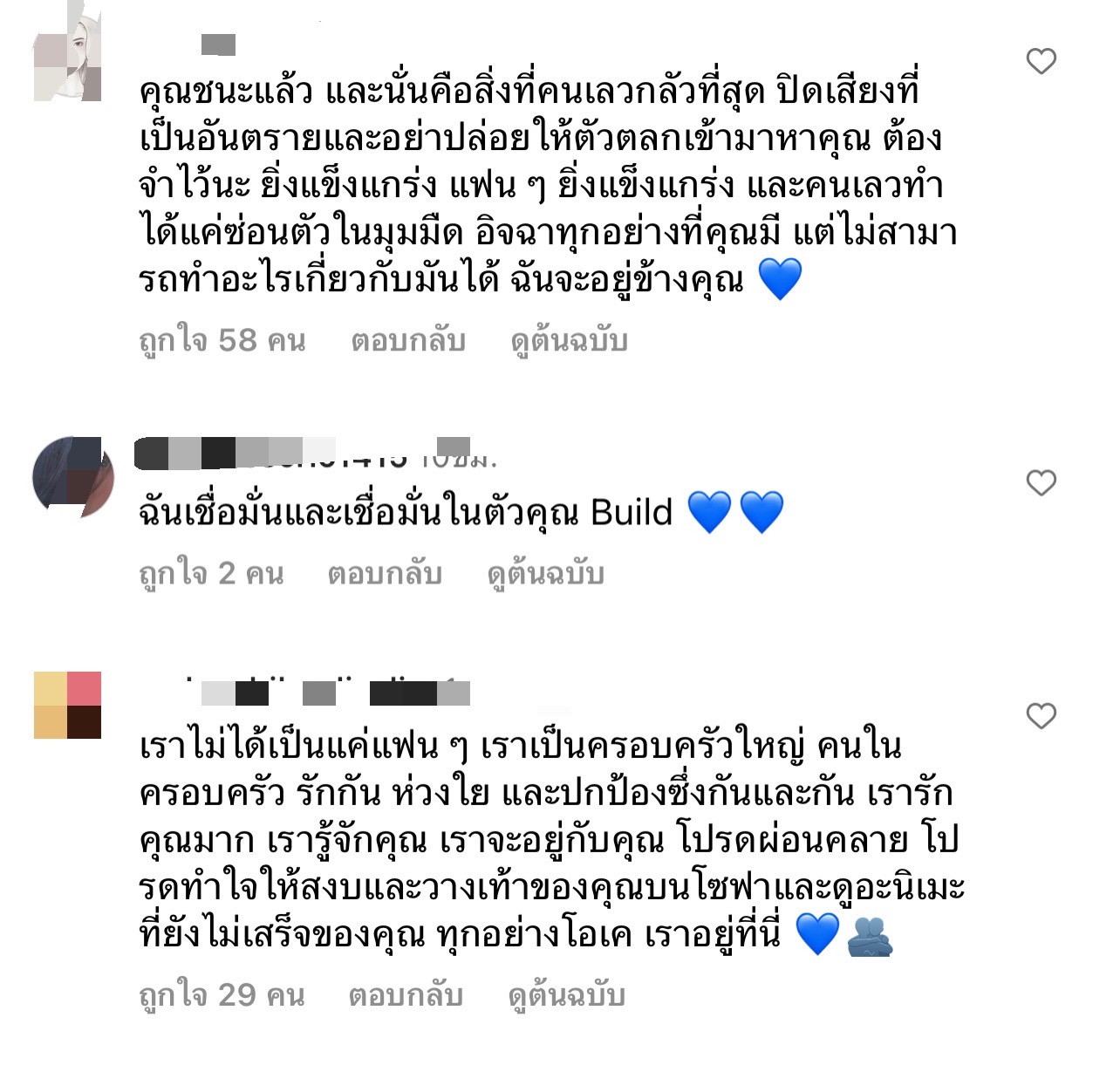1120x1065 pixels.
Task: View the likes list ถูกใจ 58 คน
Action: click(222, 340)
